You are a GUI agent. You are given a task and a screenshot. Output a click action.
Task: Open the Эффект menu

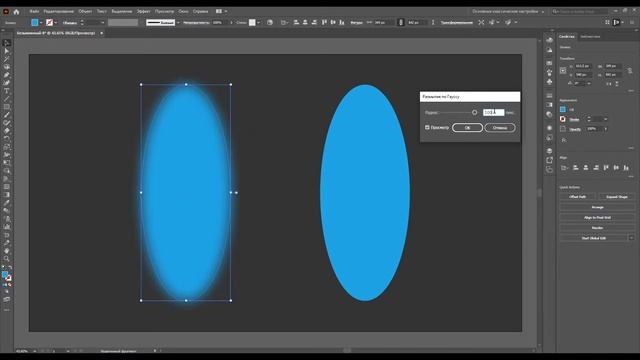point(143,11)
